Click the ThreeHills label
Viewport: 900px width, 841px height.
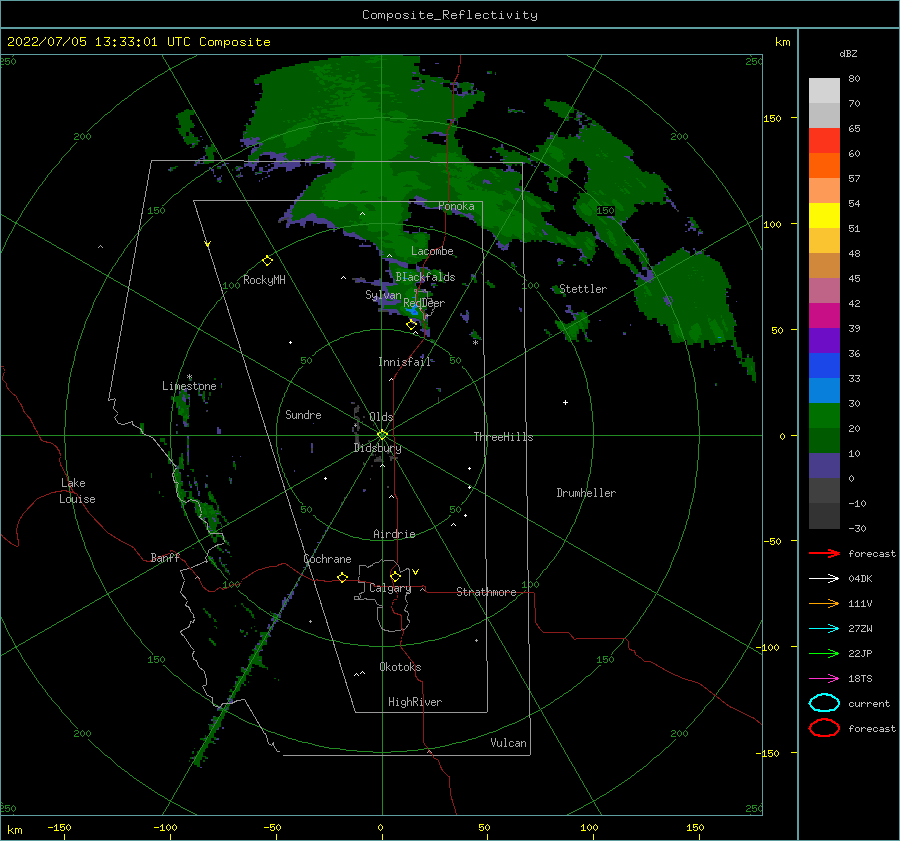(503, 437)
